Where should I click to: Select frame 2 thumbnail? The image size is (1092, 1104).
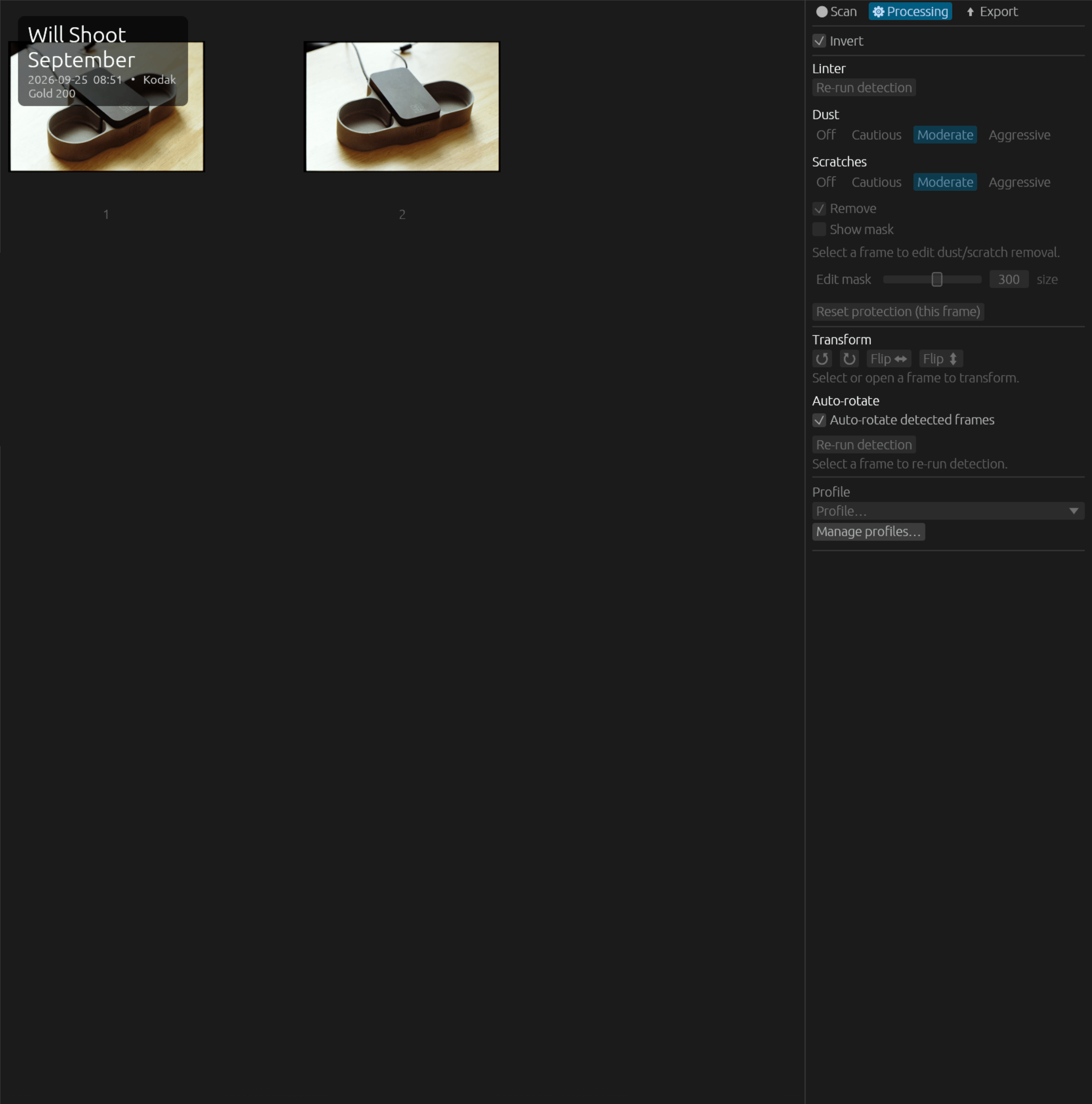(x=402, y=106)
